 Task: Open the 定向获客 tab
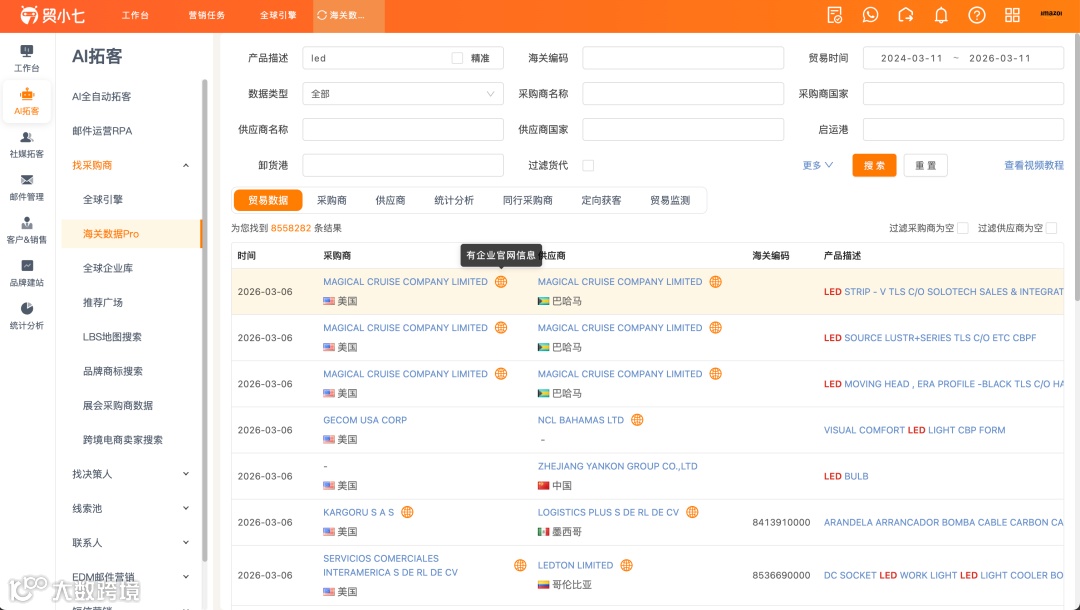[601, 200]
